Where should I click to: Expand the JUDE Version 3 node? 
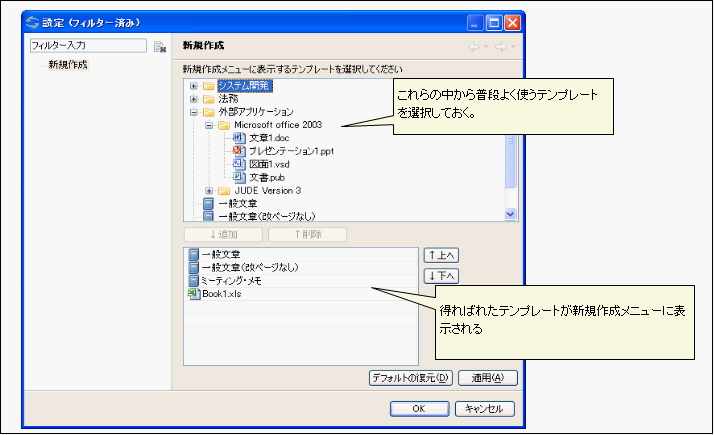click(209, 191)
